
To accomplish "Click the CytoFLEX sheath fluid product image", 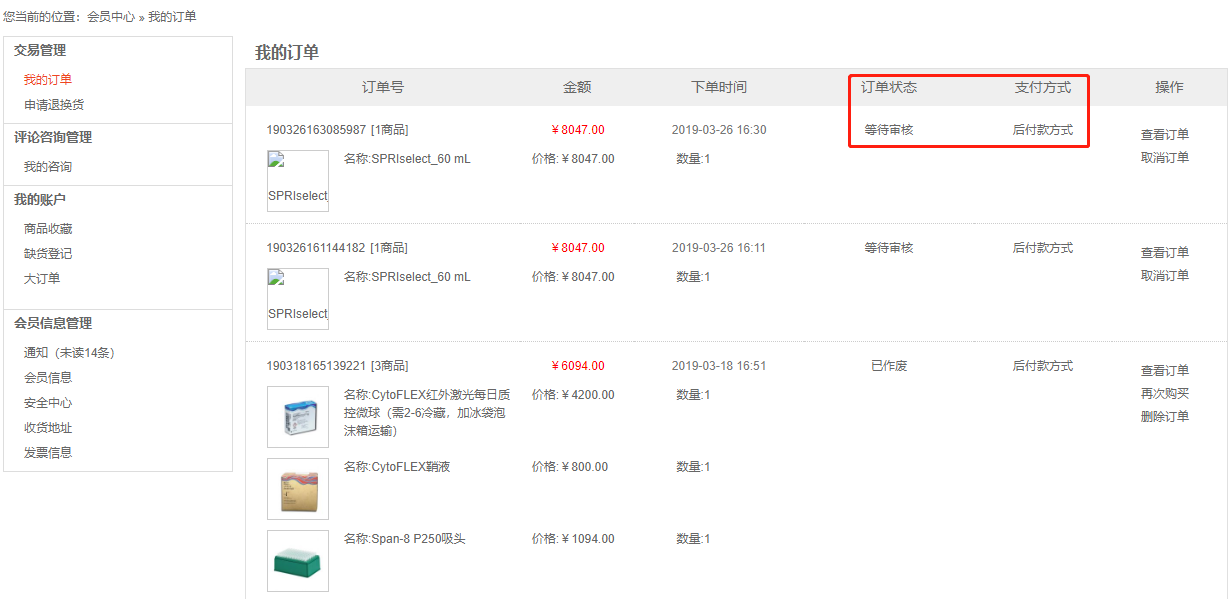I will [298, 489].
